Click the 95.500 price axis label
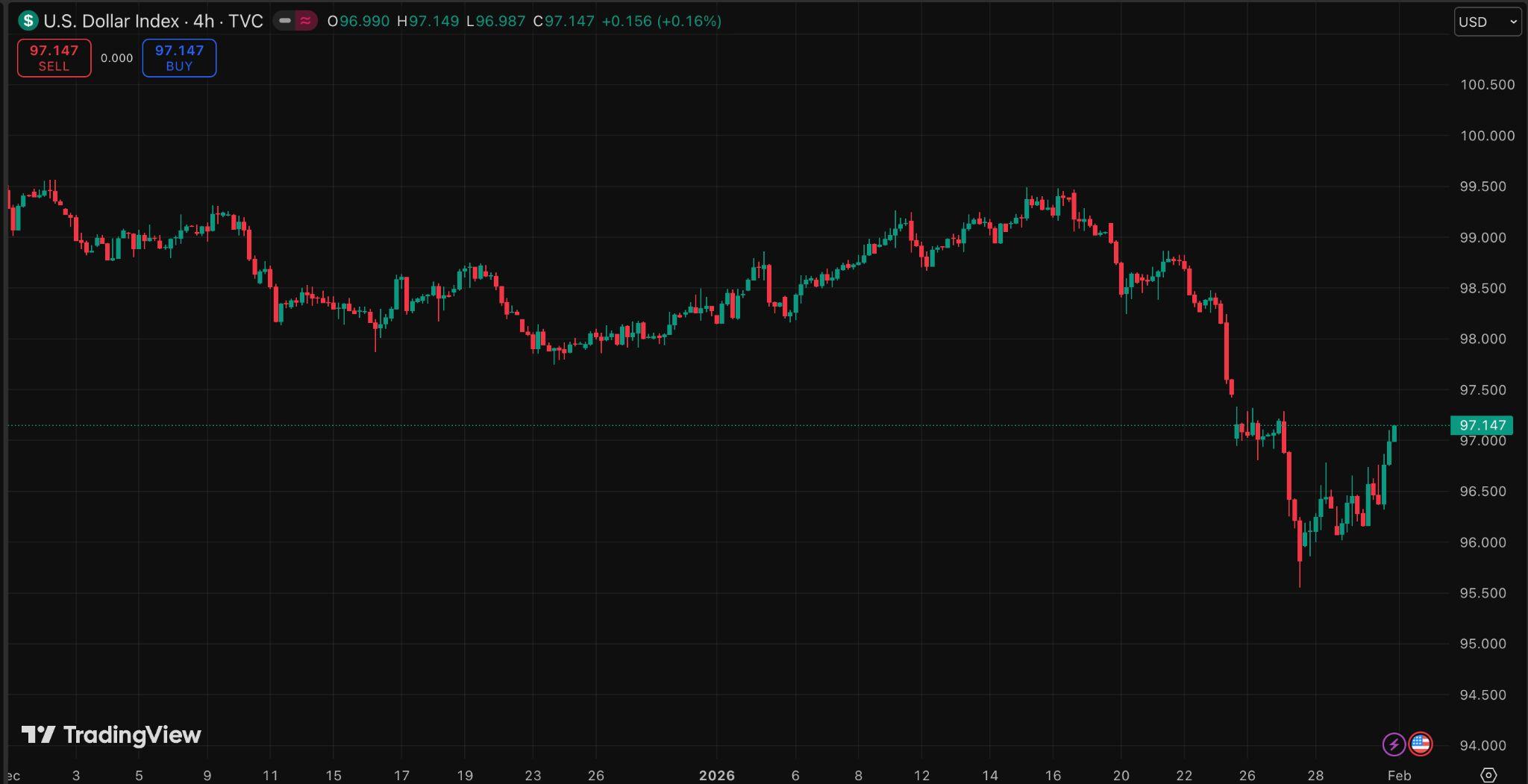This screenshot has width=1528, height=784. coord(1482,593)
